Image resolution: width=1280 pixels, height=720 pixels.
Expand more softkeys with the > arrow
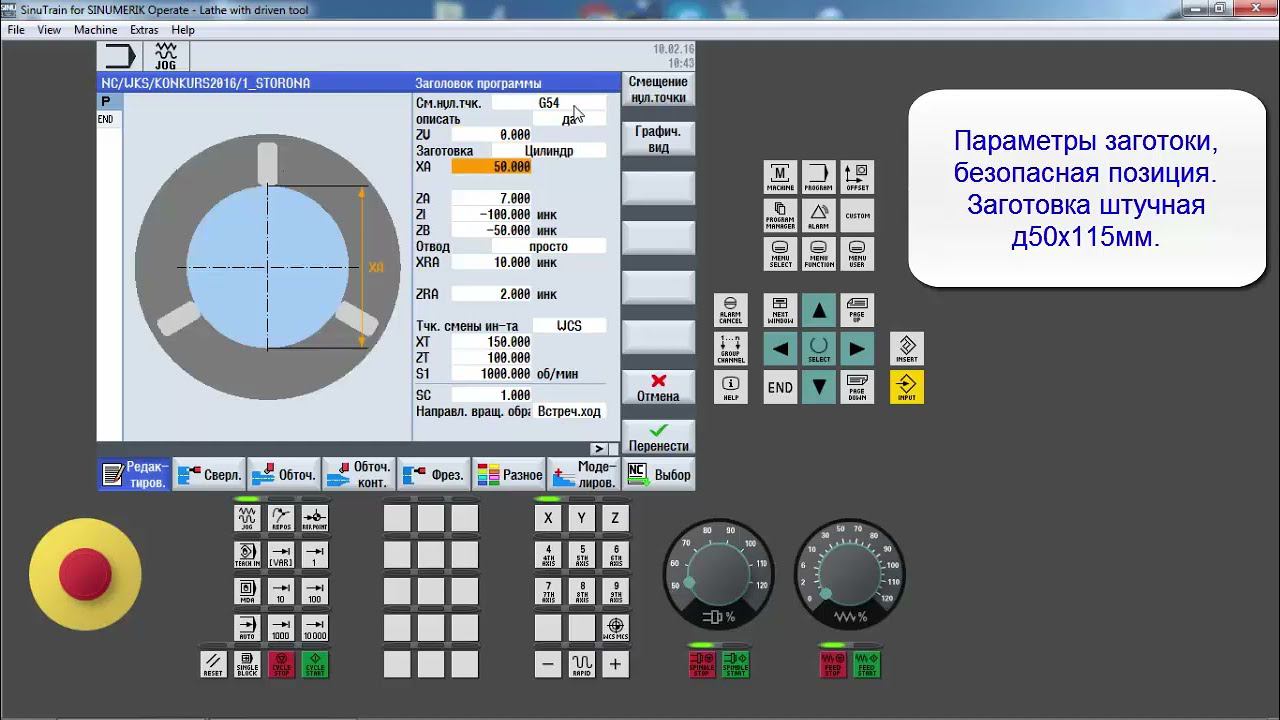[601, 449]
